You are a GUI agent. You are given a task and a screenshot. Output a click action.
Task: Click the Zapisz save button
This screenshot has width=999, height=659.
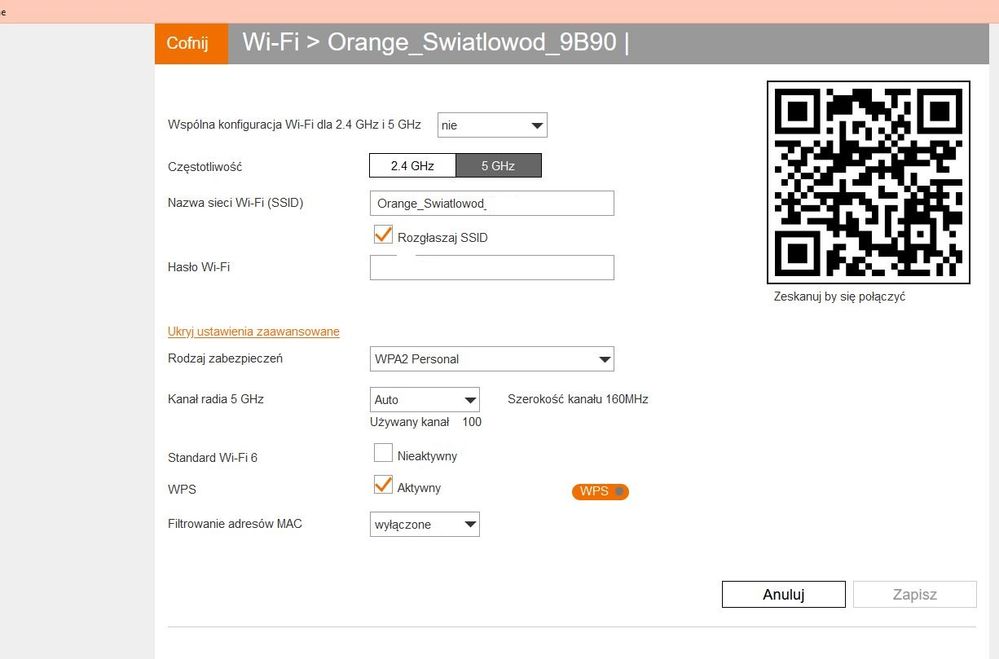(914, 594)
